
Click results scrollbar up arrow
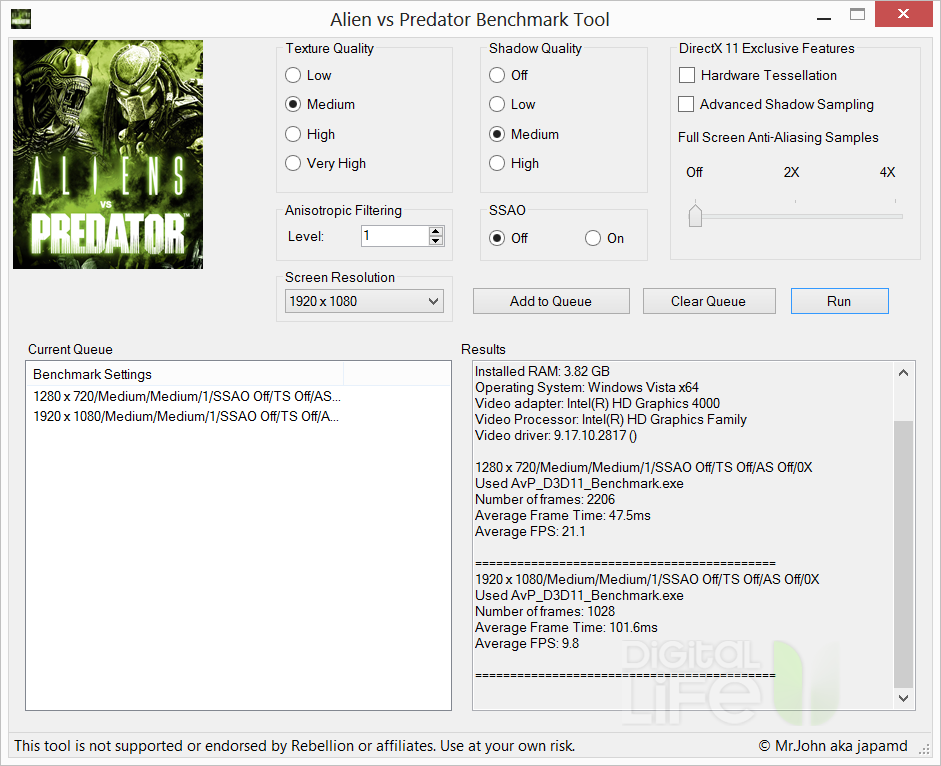(x=903, y=373)
